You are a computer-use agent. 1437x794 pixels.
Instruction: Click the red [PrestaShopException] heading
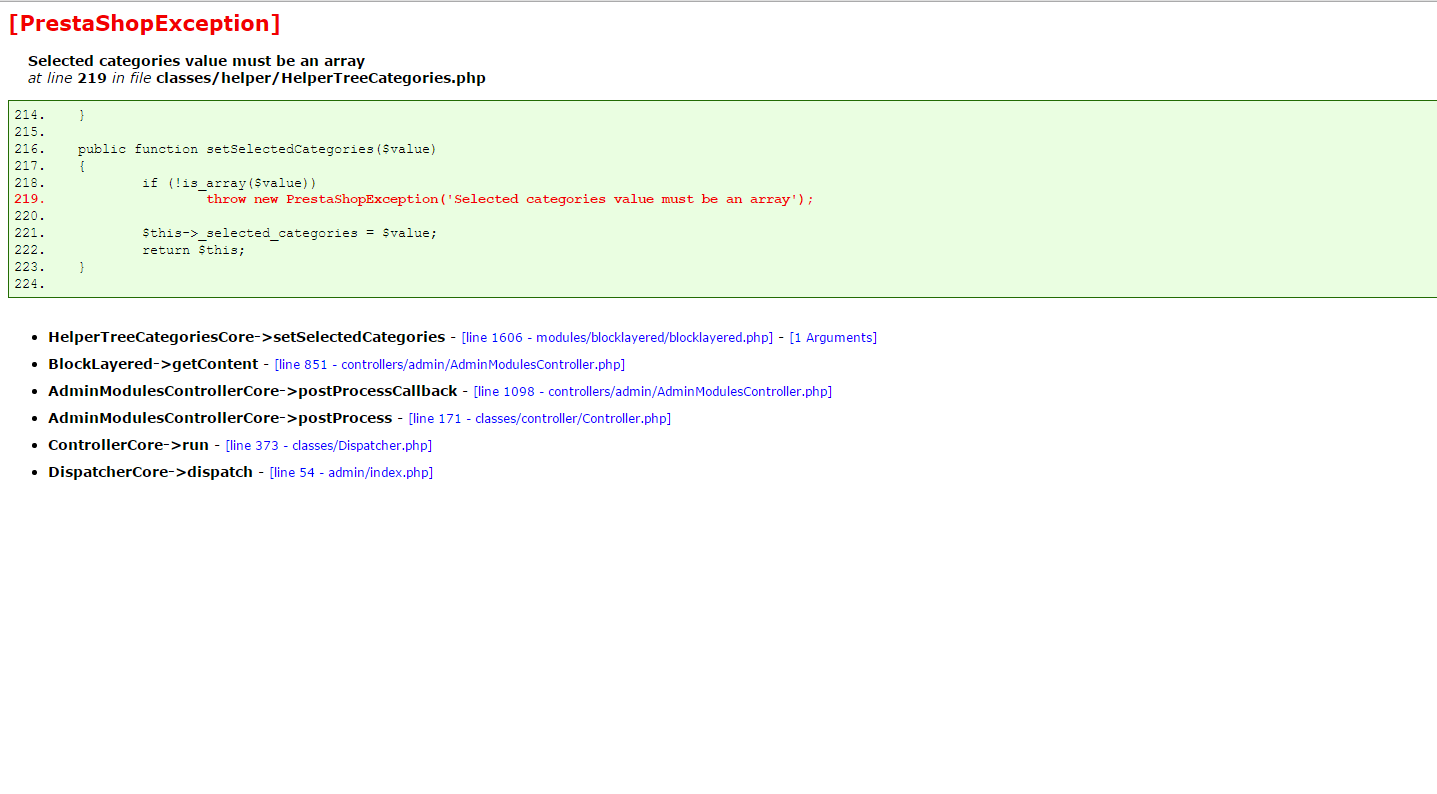click(144, 24)
